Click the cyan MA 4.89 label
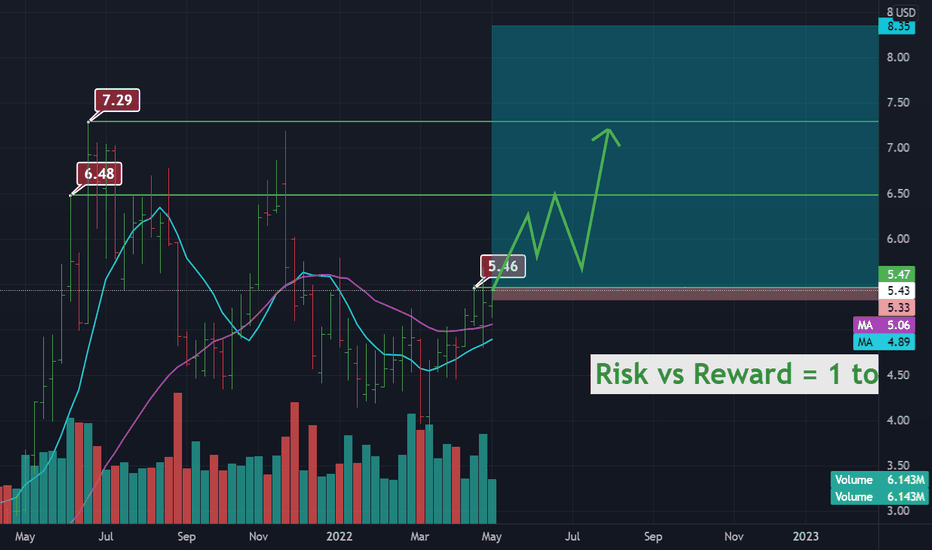 (883, 342)
